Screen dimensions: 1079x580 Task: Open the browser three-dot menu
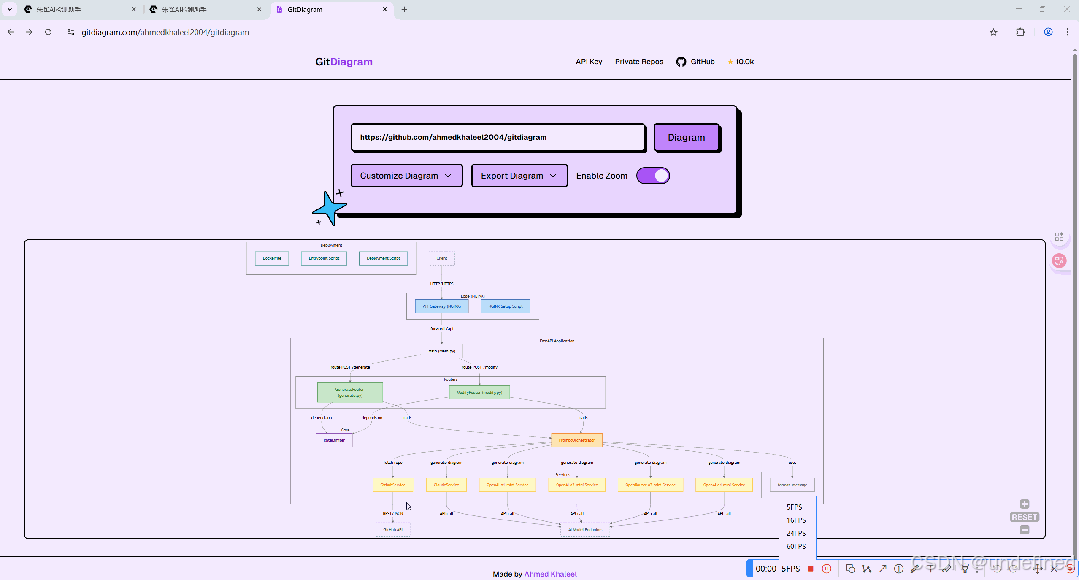1068,32
